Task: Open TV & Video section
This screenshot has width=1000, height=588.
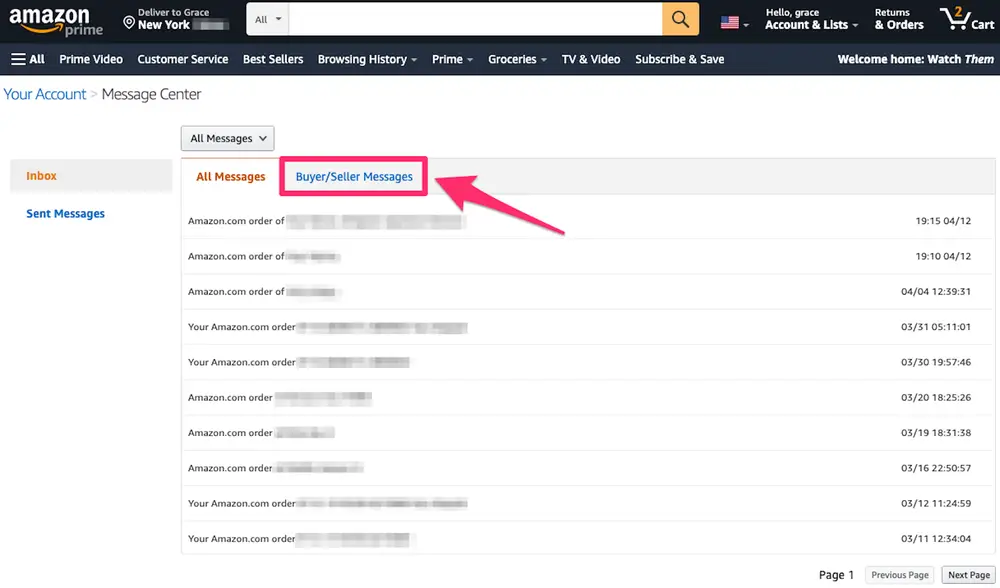Action: (591, 59)
